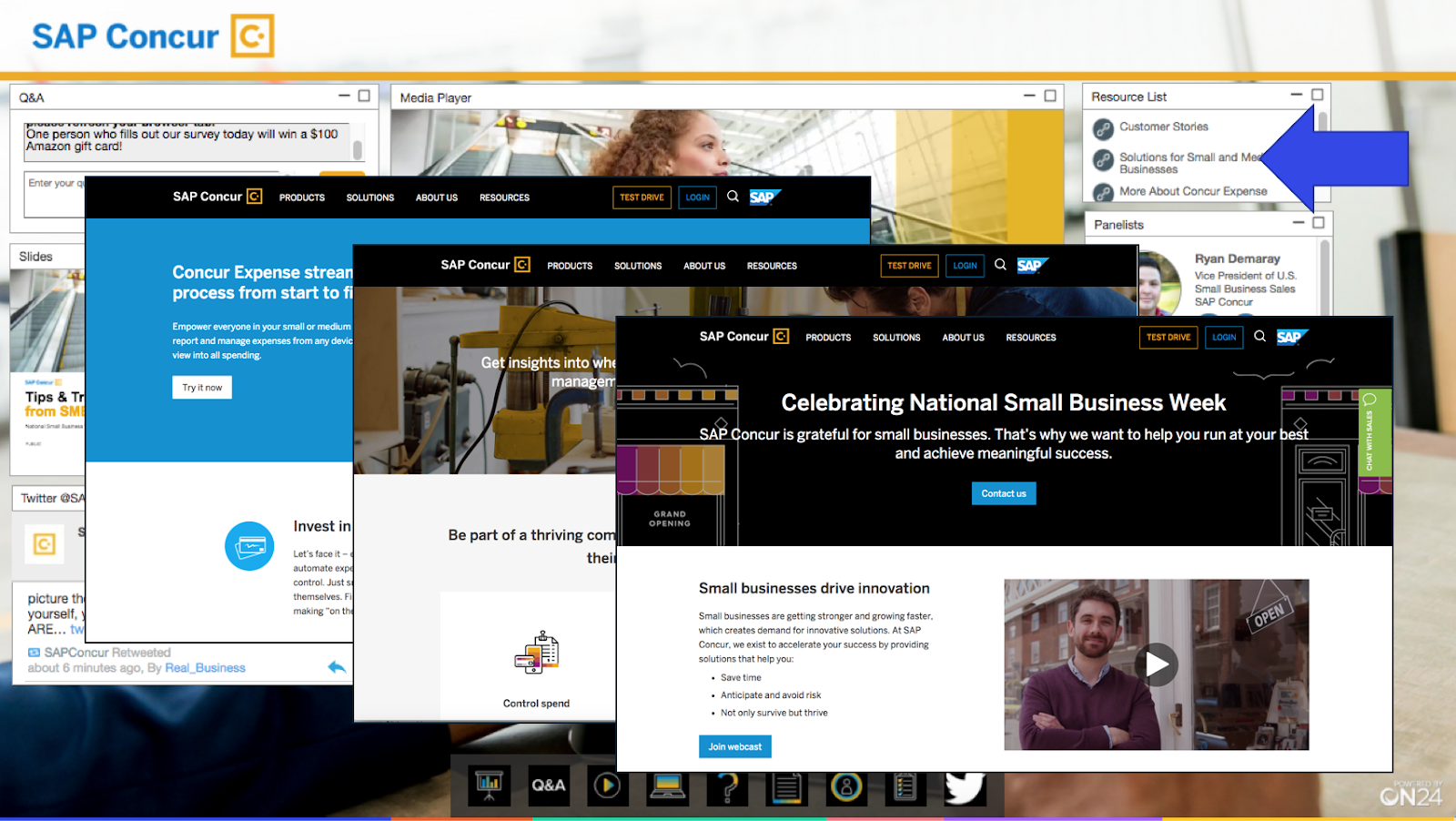
Task: Click TEST DRIVE in front window
Action: 1168,337
